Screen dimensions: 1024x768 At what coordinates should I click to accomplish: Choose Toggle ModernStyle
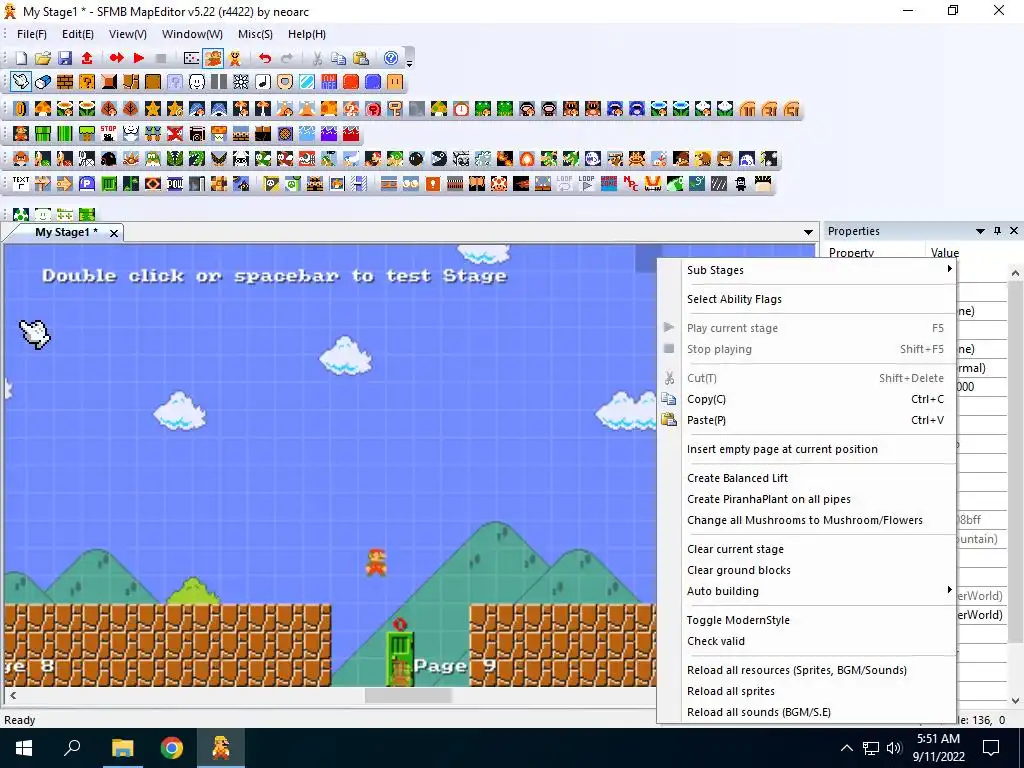click(x=807, y=620)
